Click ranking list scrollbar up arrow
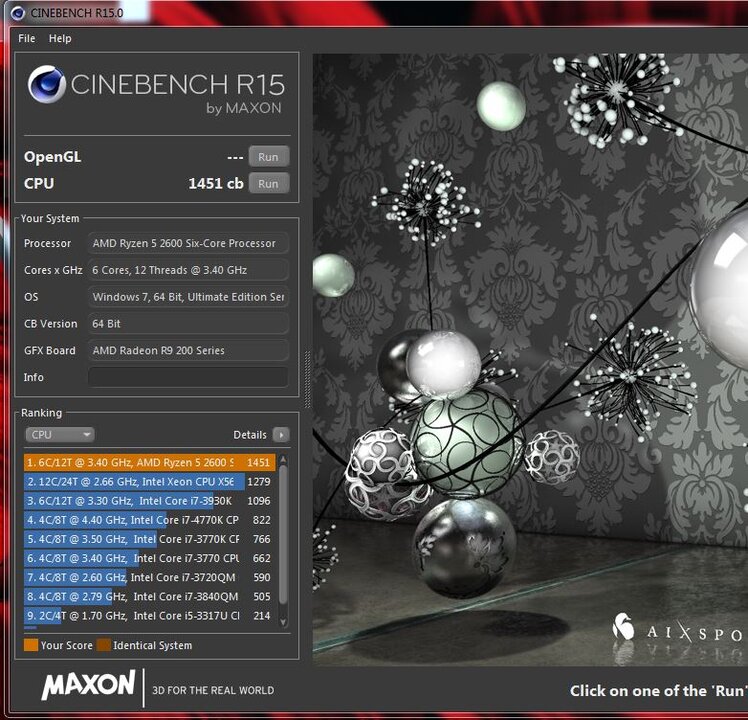The height and width of the screenshot is (720, 748). (283, 459)
